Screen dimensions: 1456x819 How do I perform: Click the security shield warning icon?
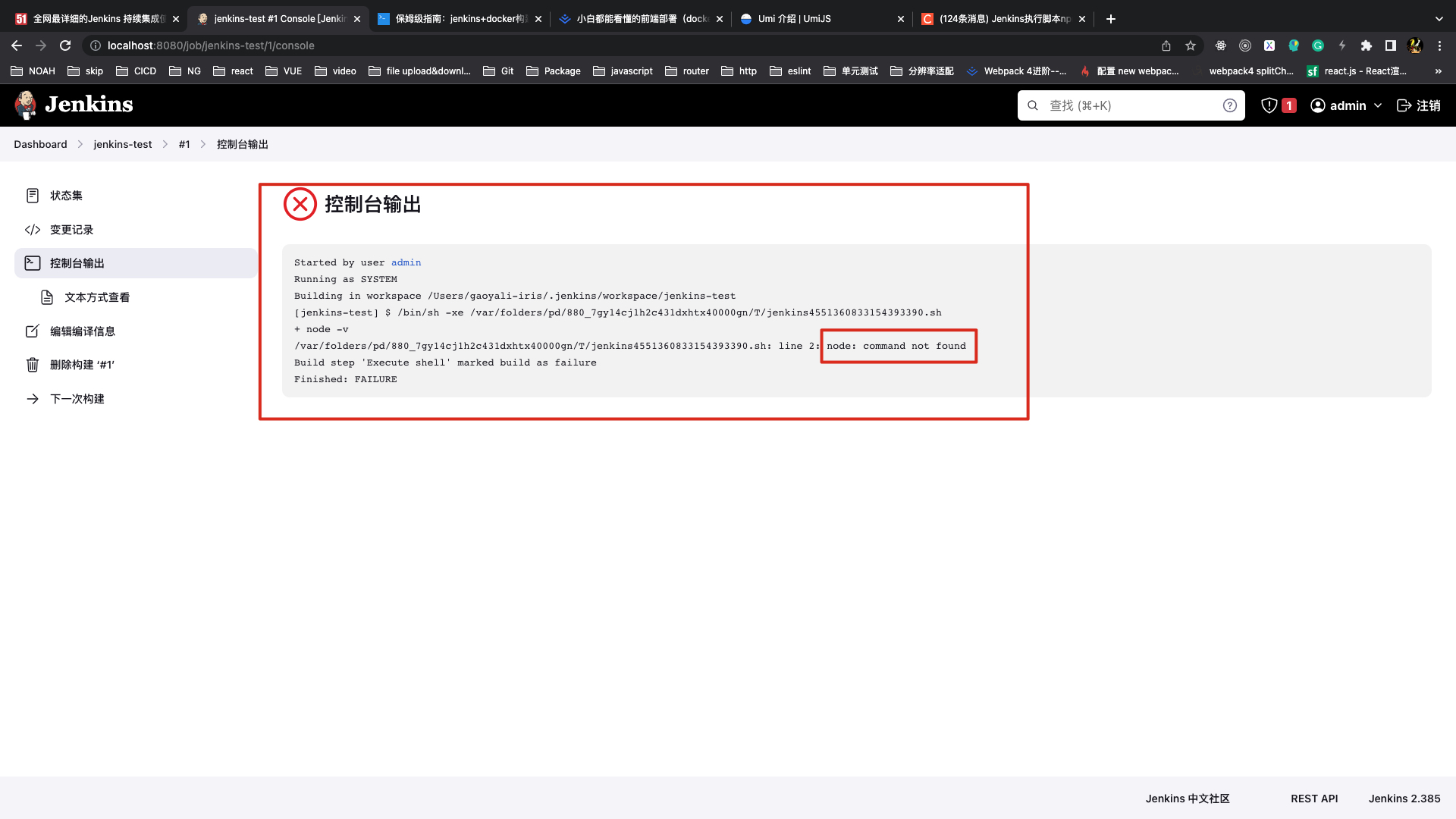pos(1269,105)
